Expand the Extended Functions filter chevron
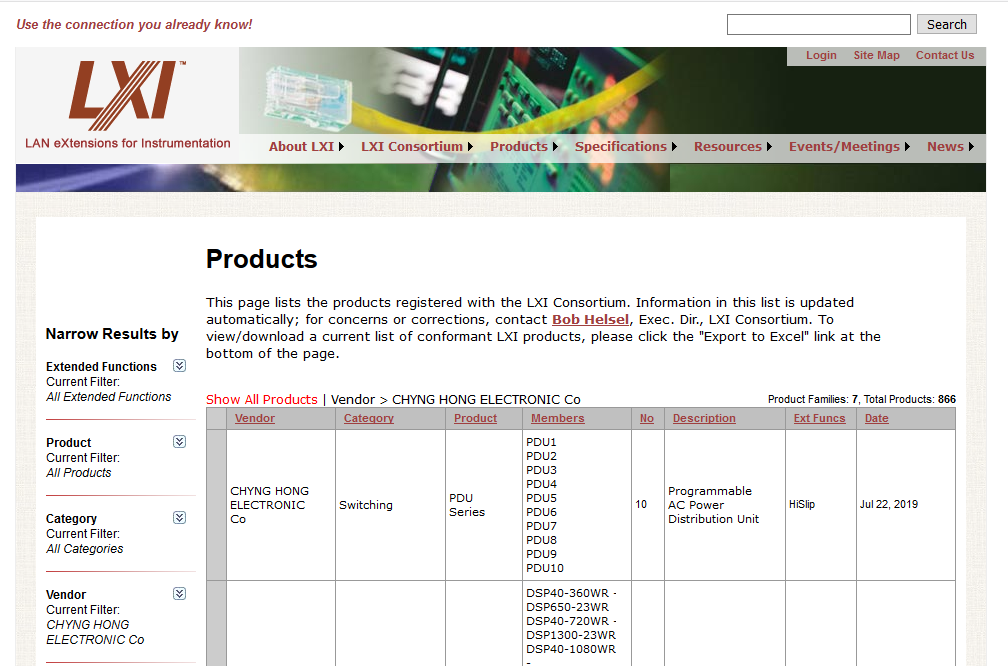Screen dimensions: 1008x666 (x=179, y=366)
